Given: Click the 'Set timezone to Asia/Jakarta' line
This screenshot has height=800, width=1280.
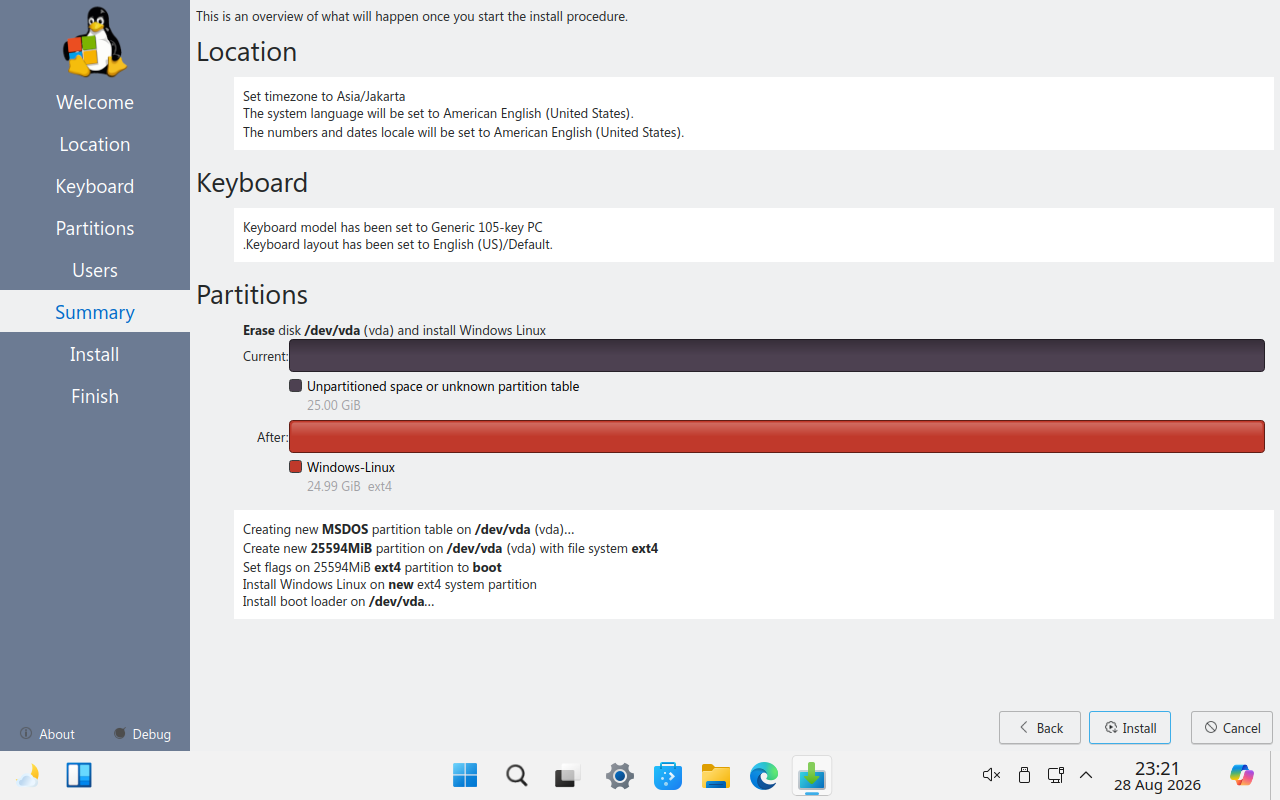Looking at the screenshot, I should 324,96.
